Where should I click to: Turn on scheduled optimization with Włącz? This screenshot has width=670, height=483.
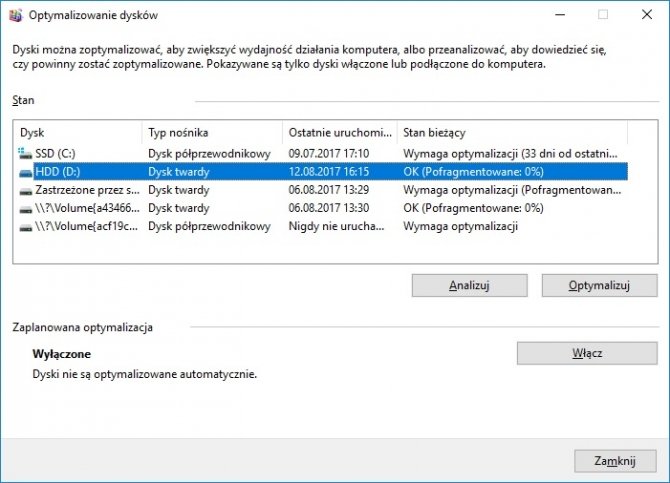(x=587, y=353)
